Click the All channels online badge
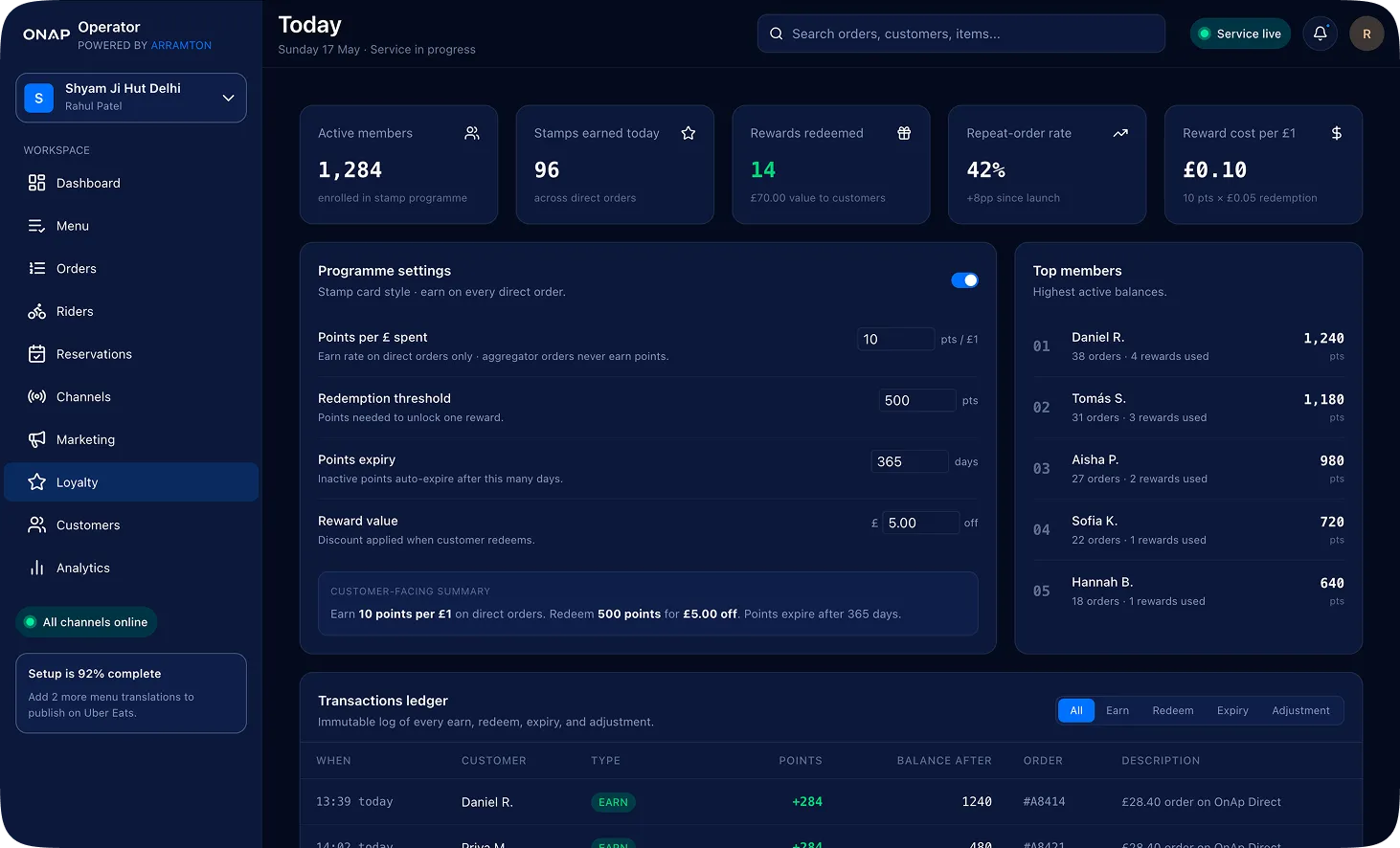This screenshot has height=848, width=1400. [86, 622]
